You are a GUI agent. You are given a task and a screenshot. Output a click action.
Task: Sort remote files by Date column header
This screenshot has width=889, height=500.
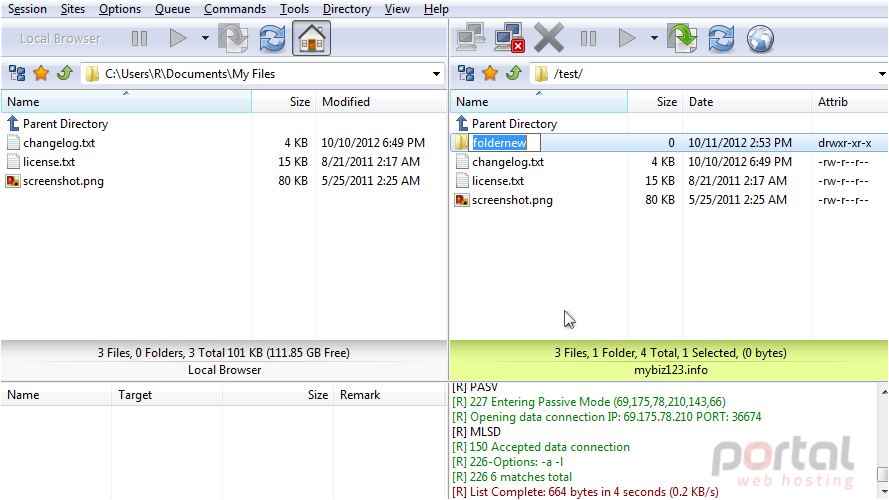[x=747, y=101]
